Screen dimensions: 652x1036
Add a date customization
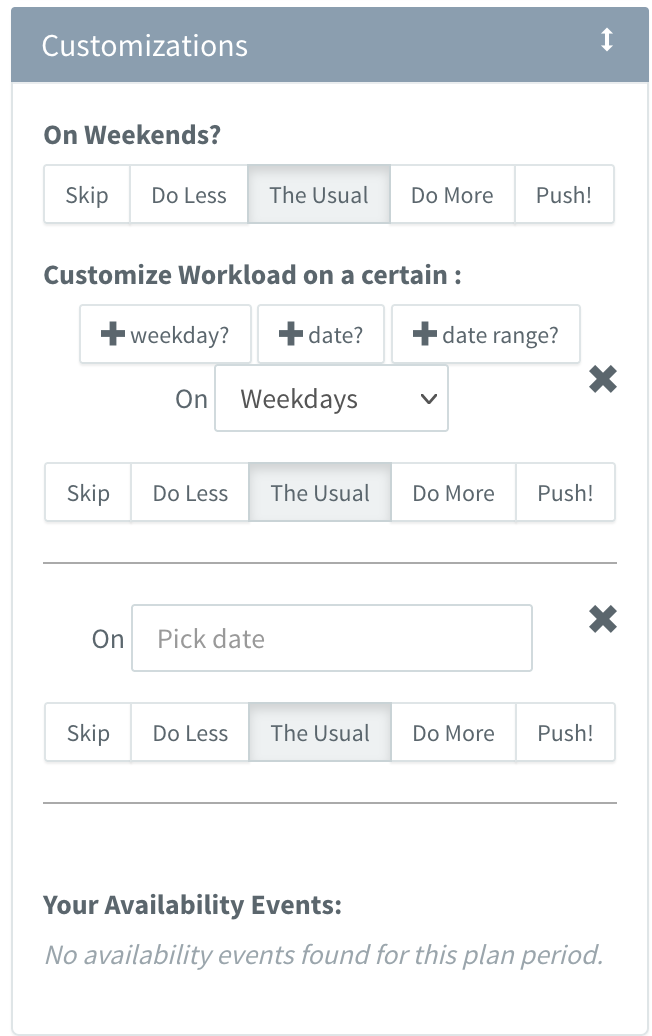point(320,334)
